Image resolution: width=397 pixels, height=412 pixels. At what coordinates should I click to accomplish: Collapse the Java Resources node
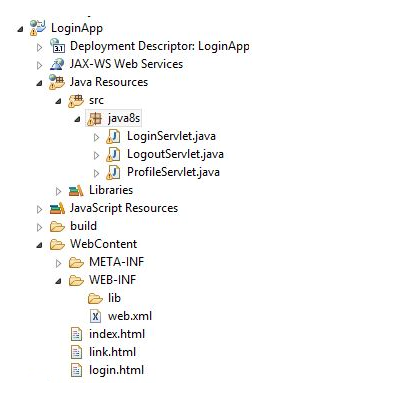39,83
